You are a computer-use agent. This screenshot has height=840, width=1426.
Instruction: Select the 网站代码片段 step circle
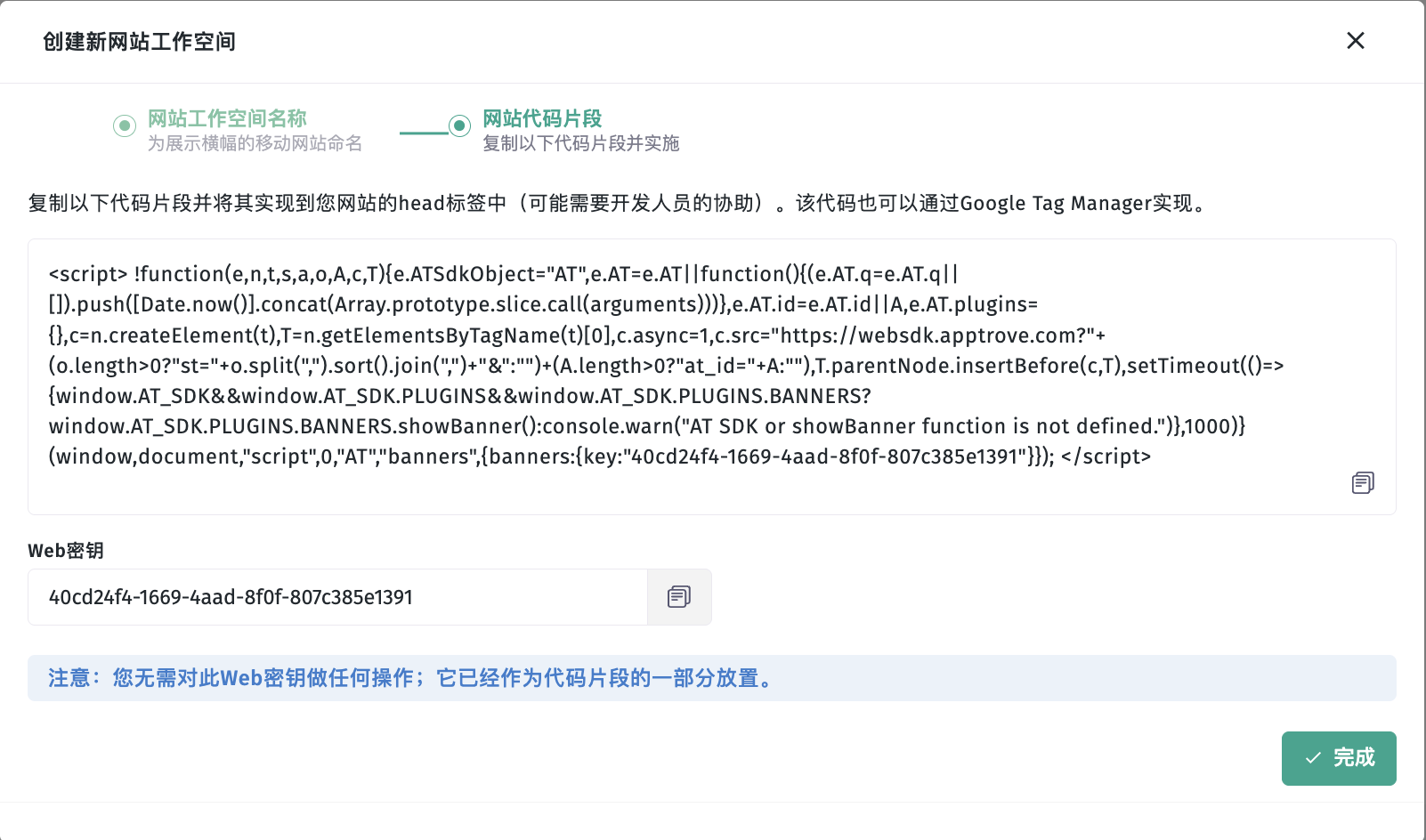[459, 125]
